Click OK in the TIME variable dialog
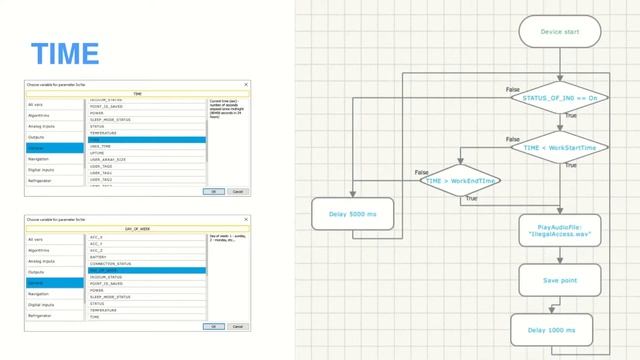 coord(213,191)
